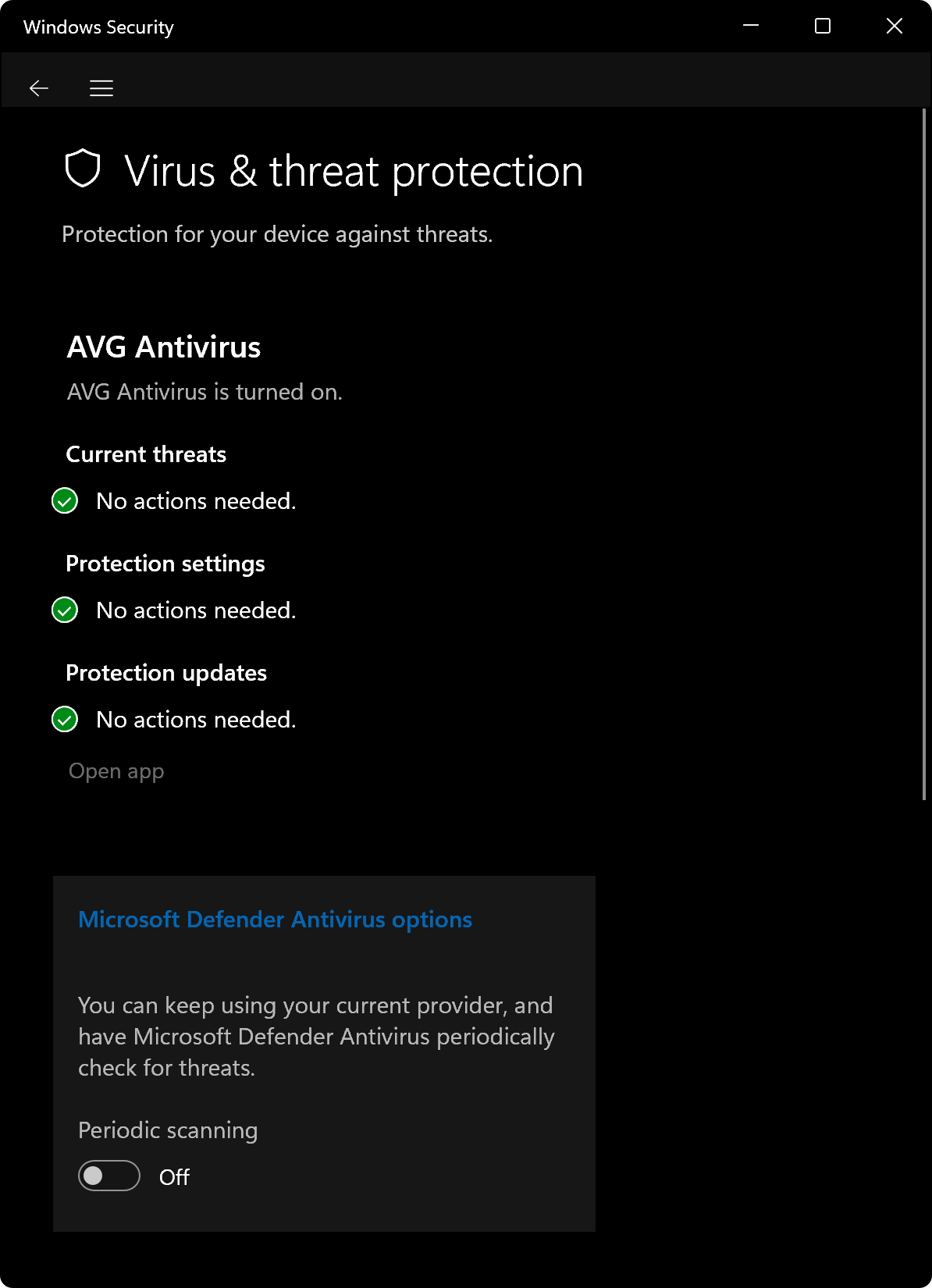
Task: Select the Protection settings heading
Action: (165, 564)
